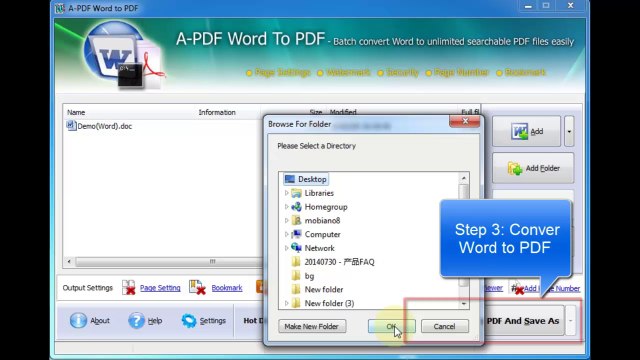Image resolution: width=640 pixels, height=360 pixels.
Task: Select the 20140730 - 产品FAQ folder
Action: [x=339, y=262]
